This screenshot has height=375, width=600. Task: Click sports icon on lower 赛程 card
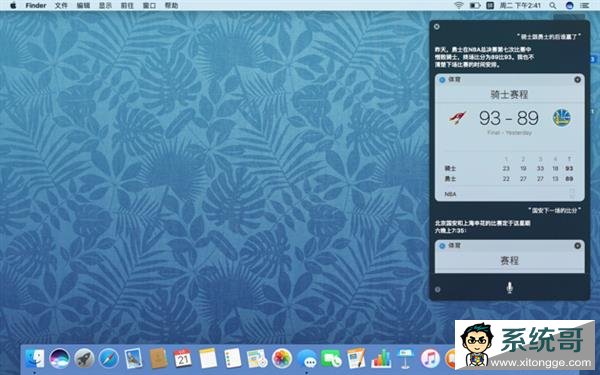(442, 246)
